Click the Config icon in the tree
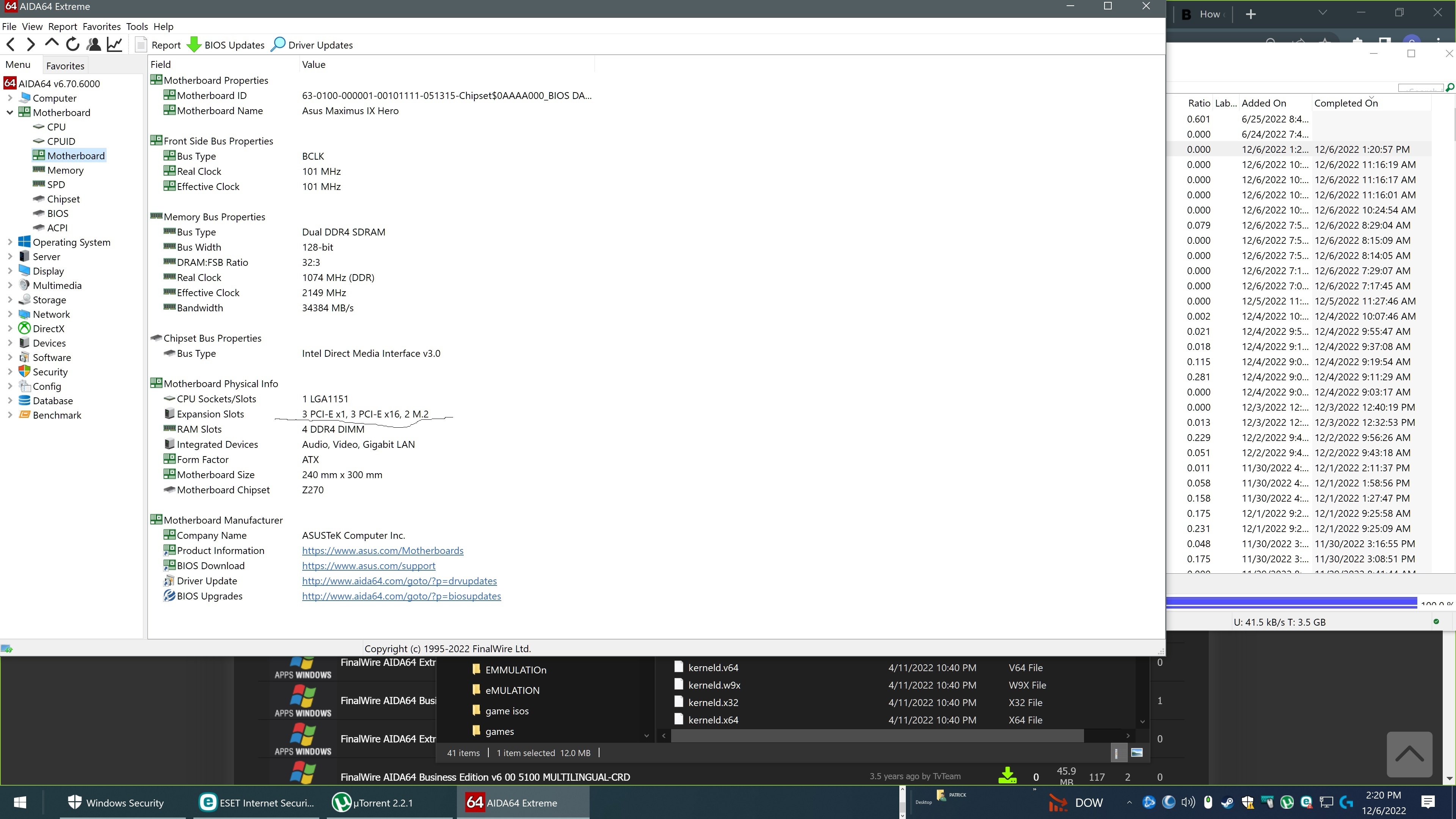This screenshot has width=1456, height=819. (24, 386)
